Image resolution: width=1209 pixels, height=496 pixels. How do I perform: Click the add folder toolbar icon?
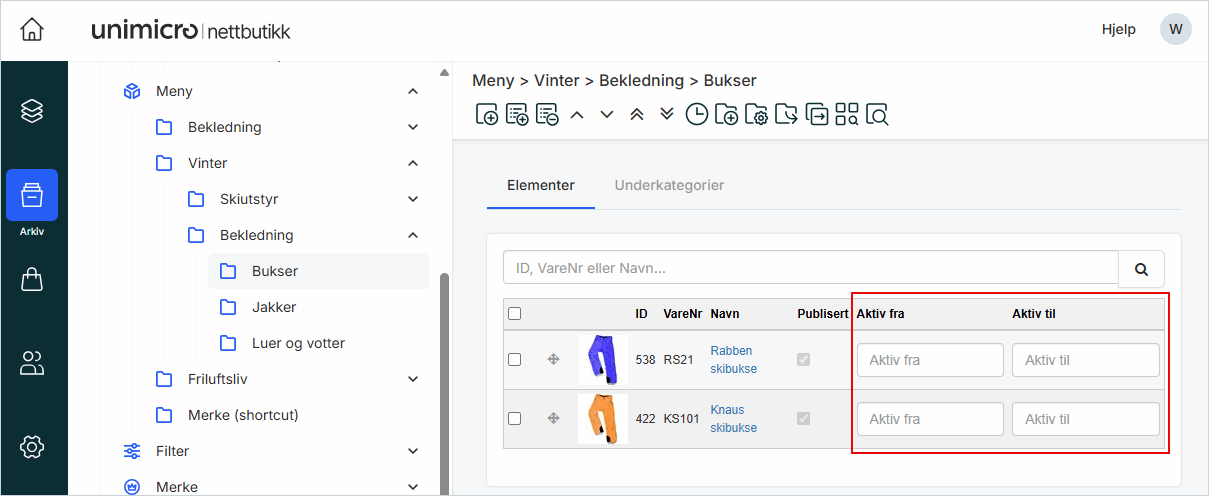726,114
